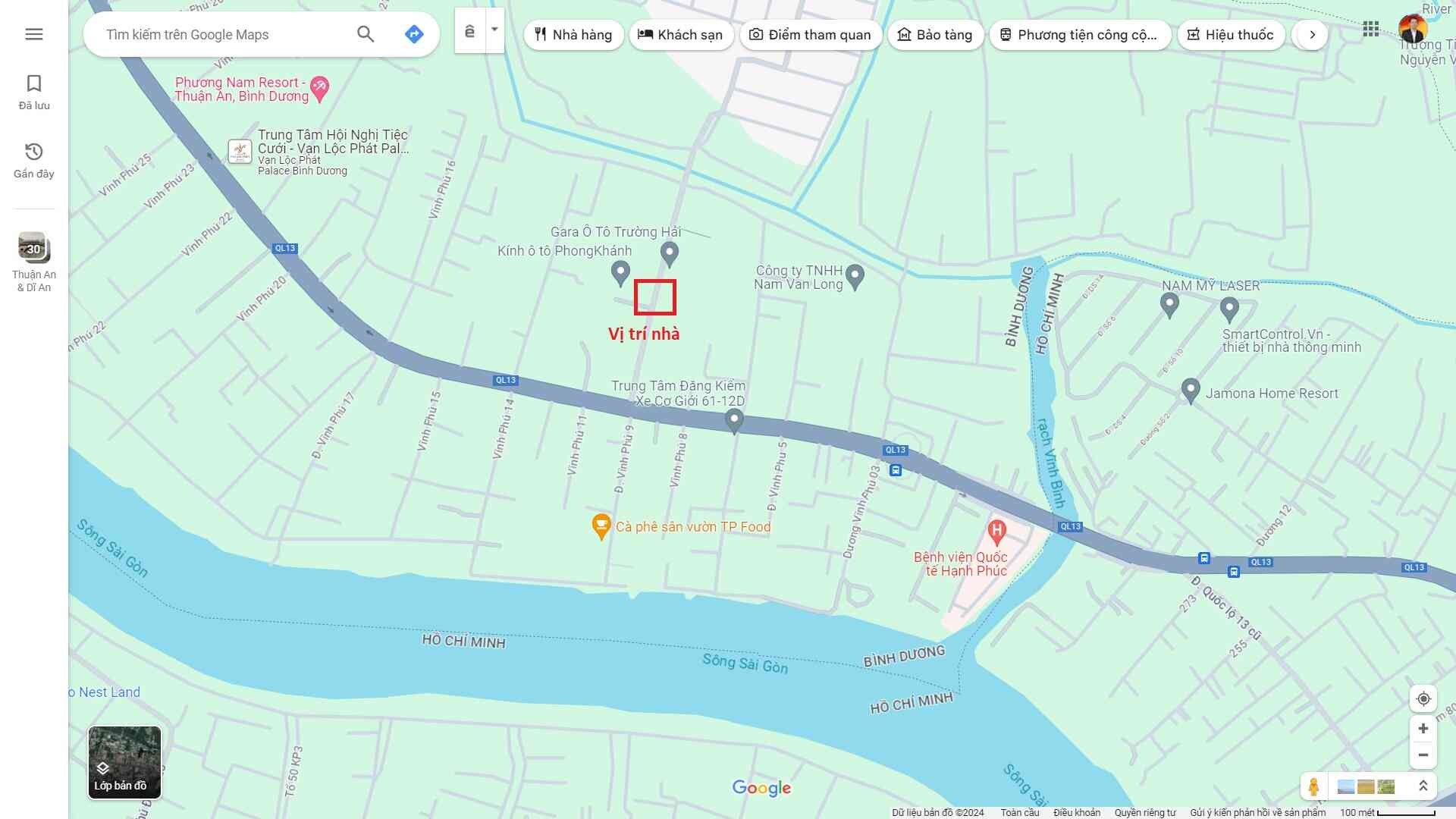Expand the imagery strip with double chevron

tap(1423, 786)
